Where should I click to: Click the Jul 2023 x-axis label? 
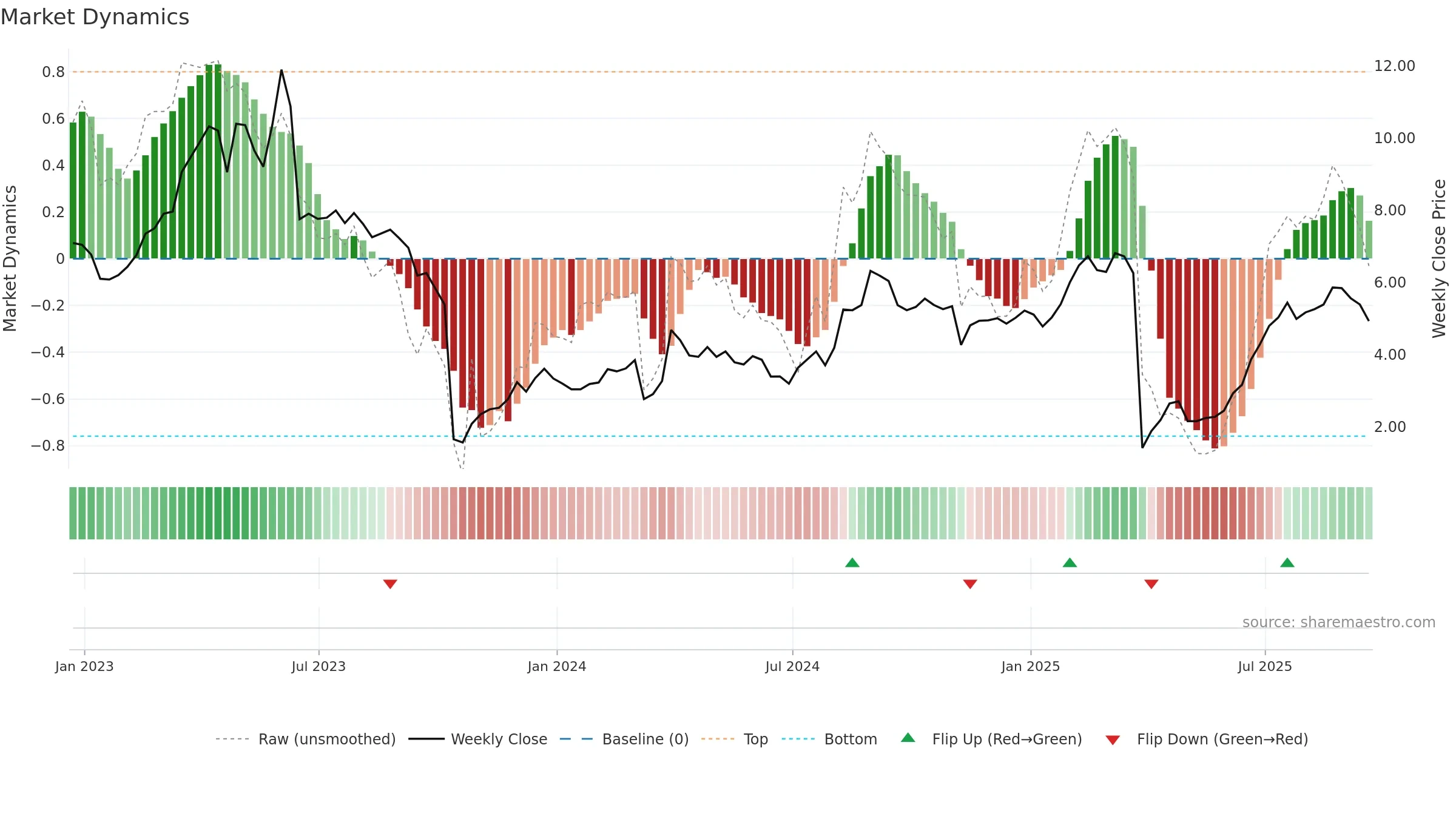[318, 666]
